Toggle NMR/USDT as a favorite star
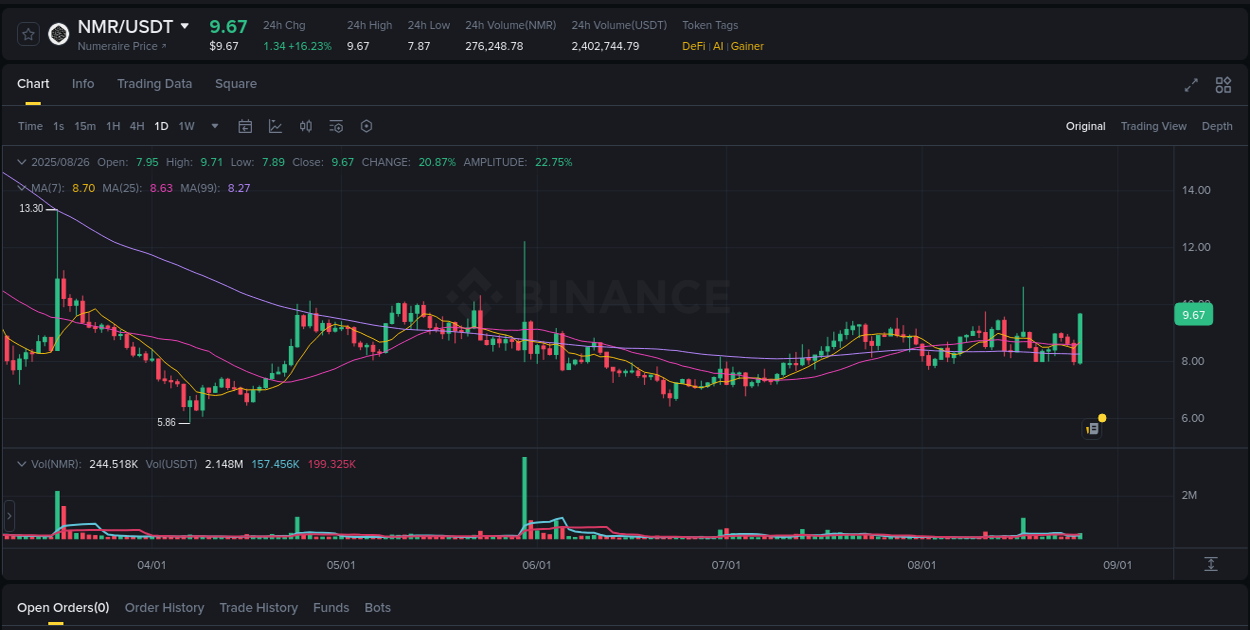 (x=28, y=33)
